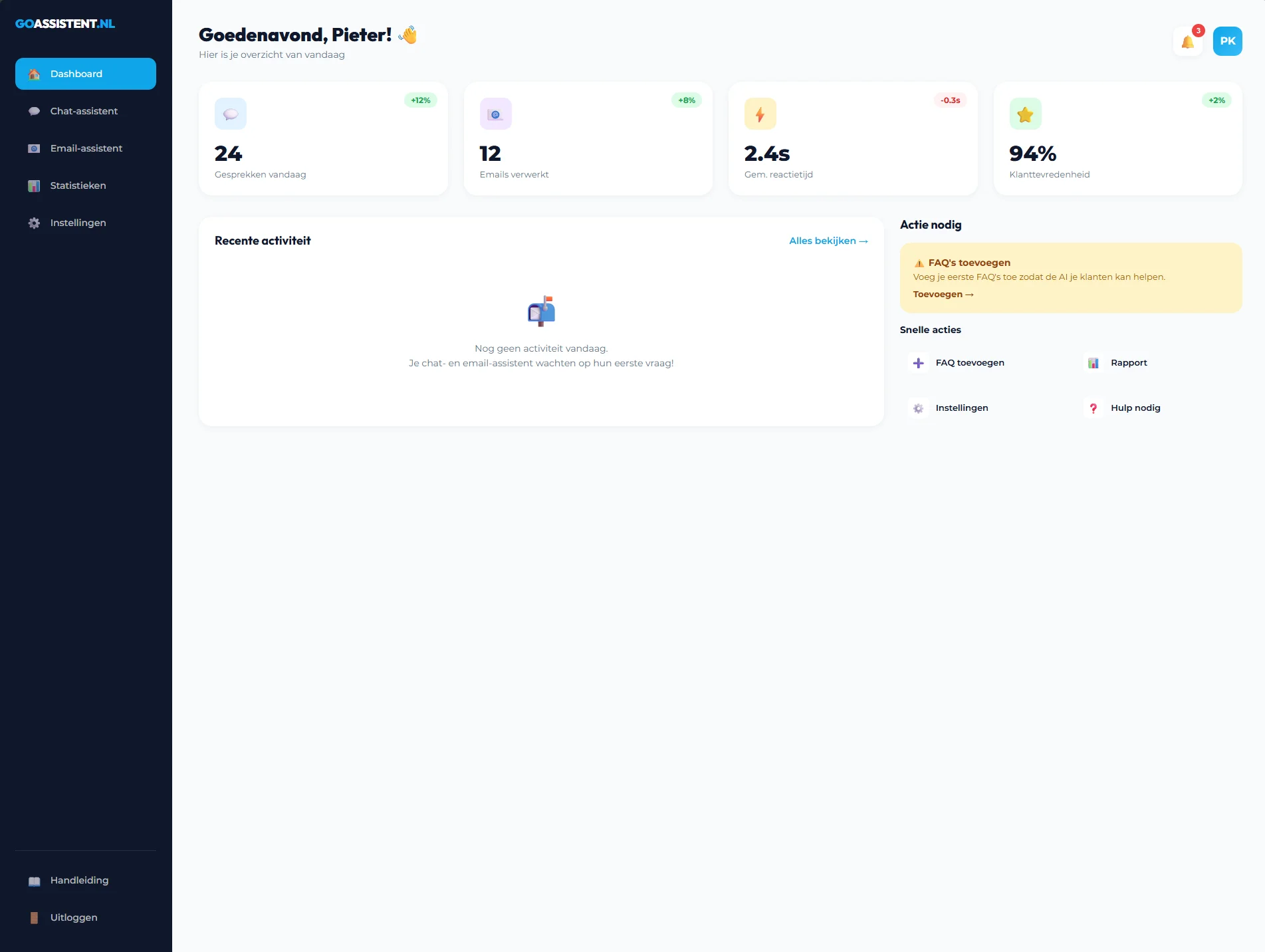The width and height of the screenshot is (1265, 952).
Task: Click the speech bubble icon on Gesprekken card
Action: (x=230, y=113)
